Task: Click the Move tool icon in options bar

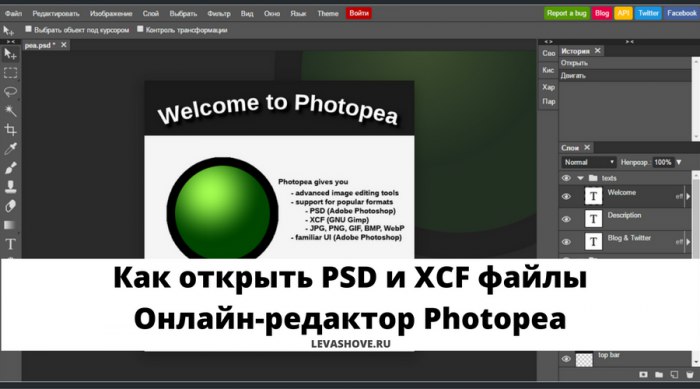Action: point(8,30)
